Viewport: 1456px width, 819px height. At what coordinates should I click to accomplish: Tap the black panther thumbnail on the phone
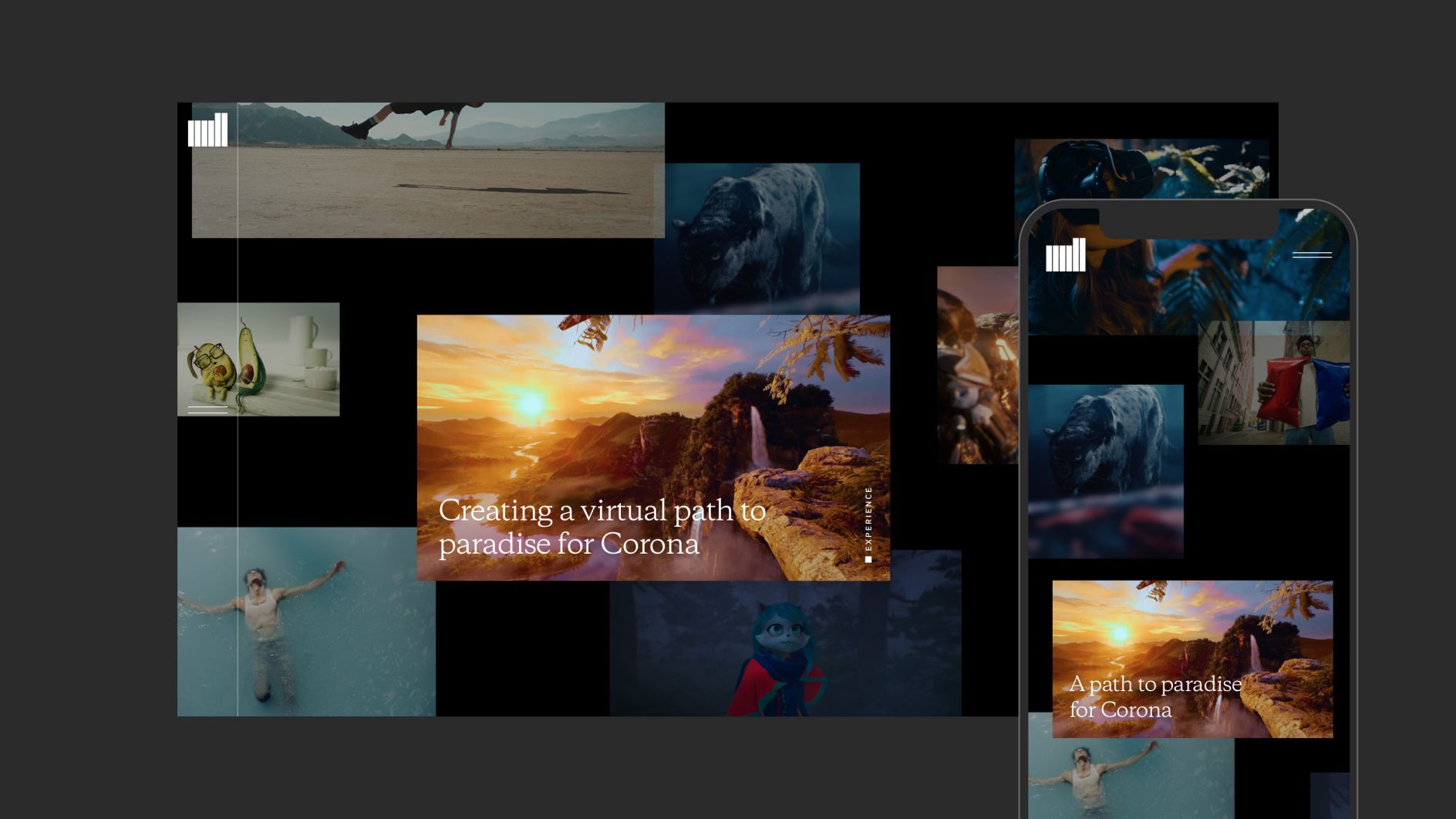click(1105, 470)
